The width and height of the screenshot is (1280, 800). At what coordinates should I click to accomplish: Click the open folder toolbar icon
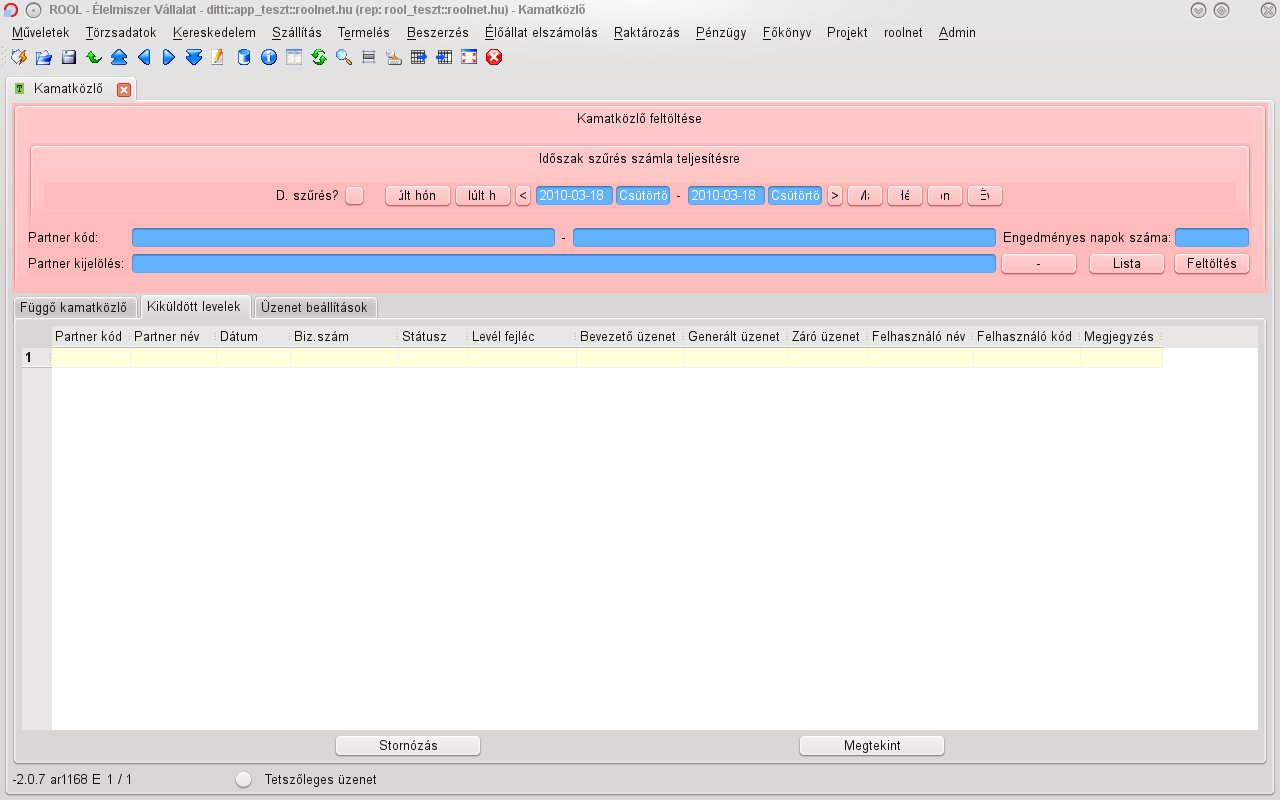[x=44, y=58]
